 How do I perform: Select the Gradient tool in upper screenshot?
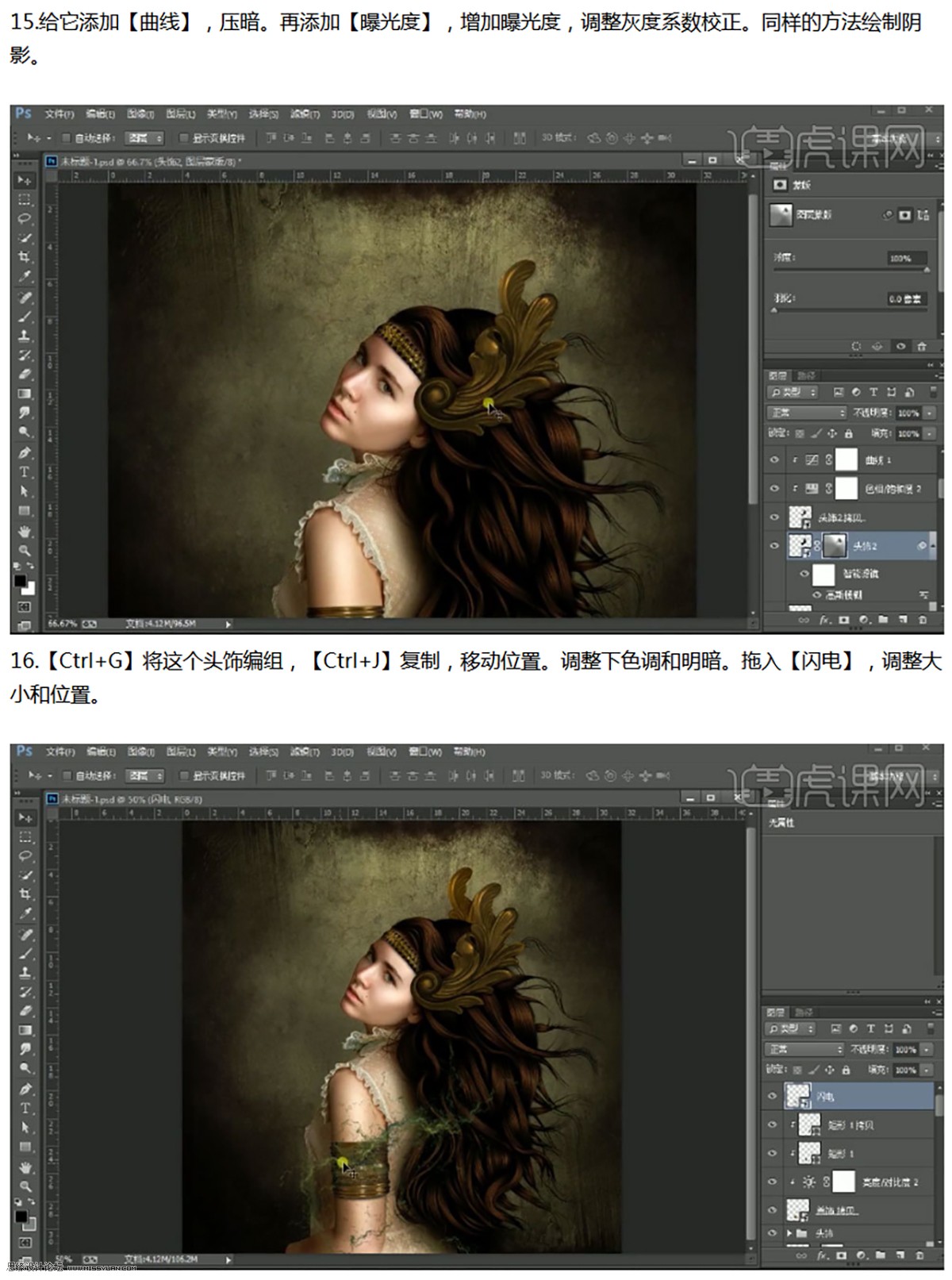pyautogui.click(x=25, y=394)
